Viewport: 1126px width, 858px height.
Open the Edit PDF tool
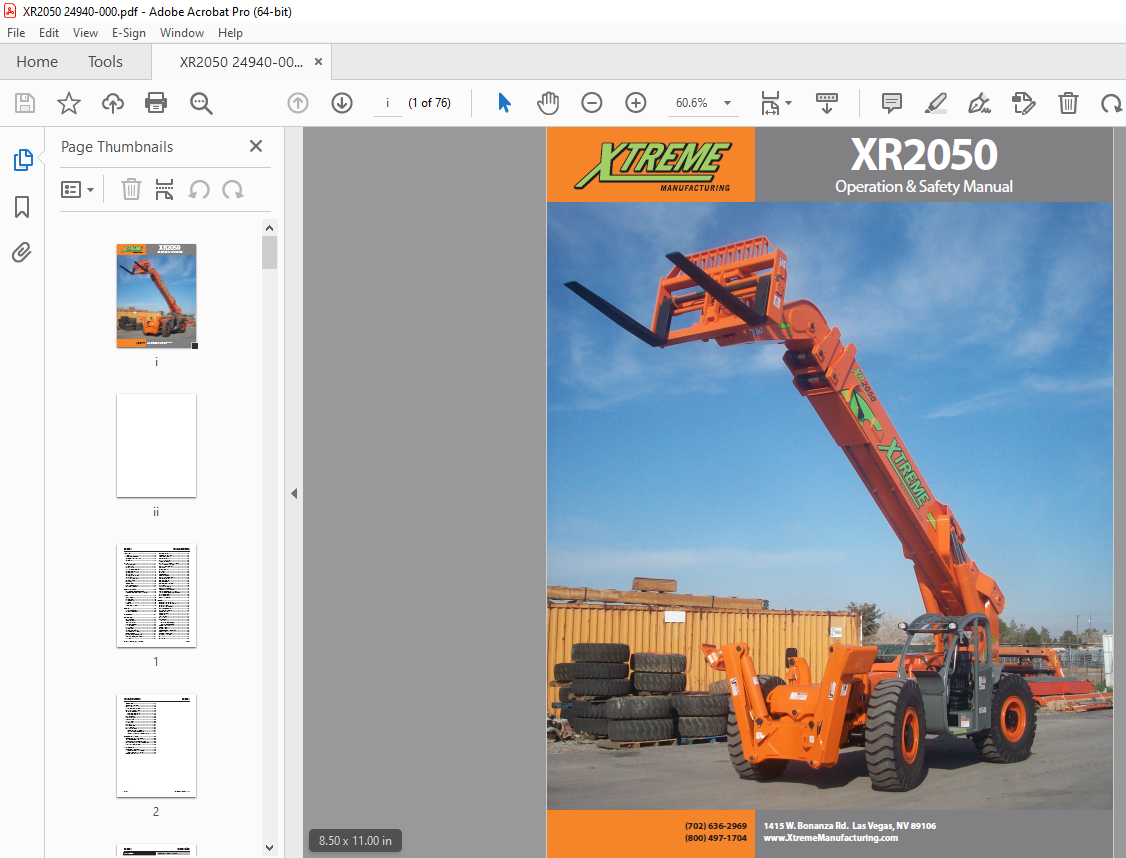[1023, 103]
